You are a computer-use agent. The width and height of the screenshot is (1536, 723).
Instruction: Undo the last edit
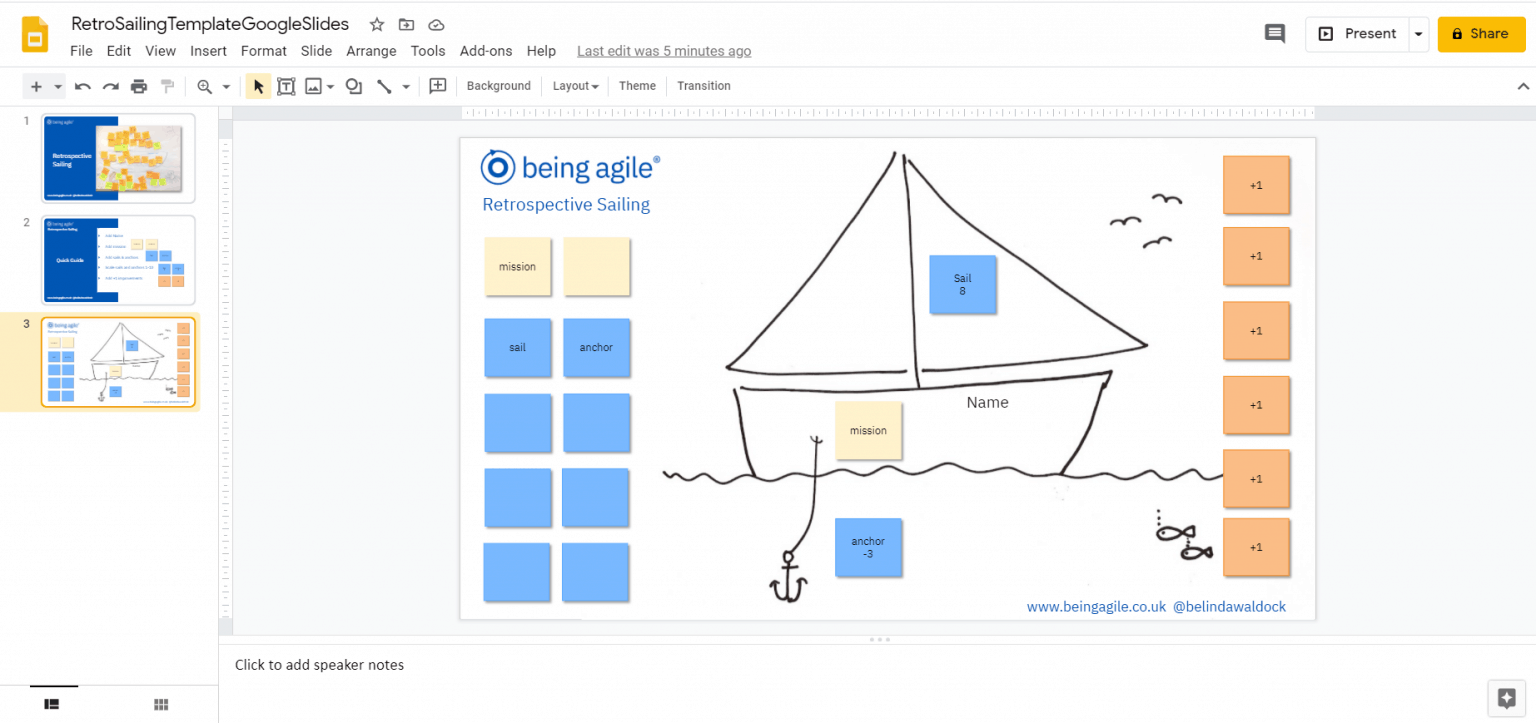click(x=82, y=85)
